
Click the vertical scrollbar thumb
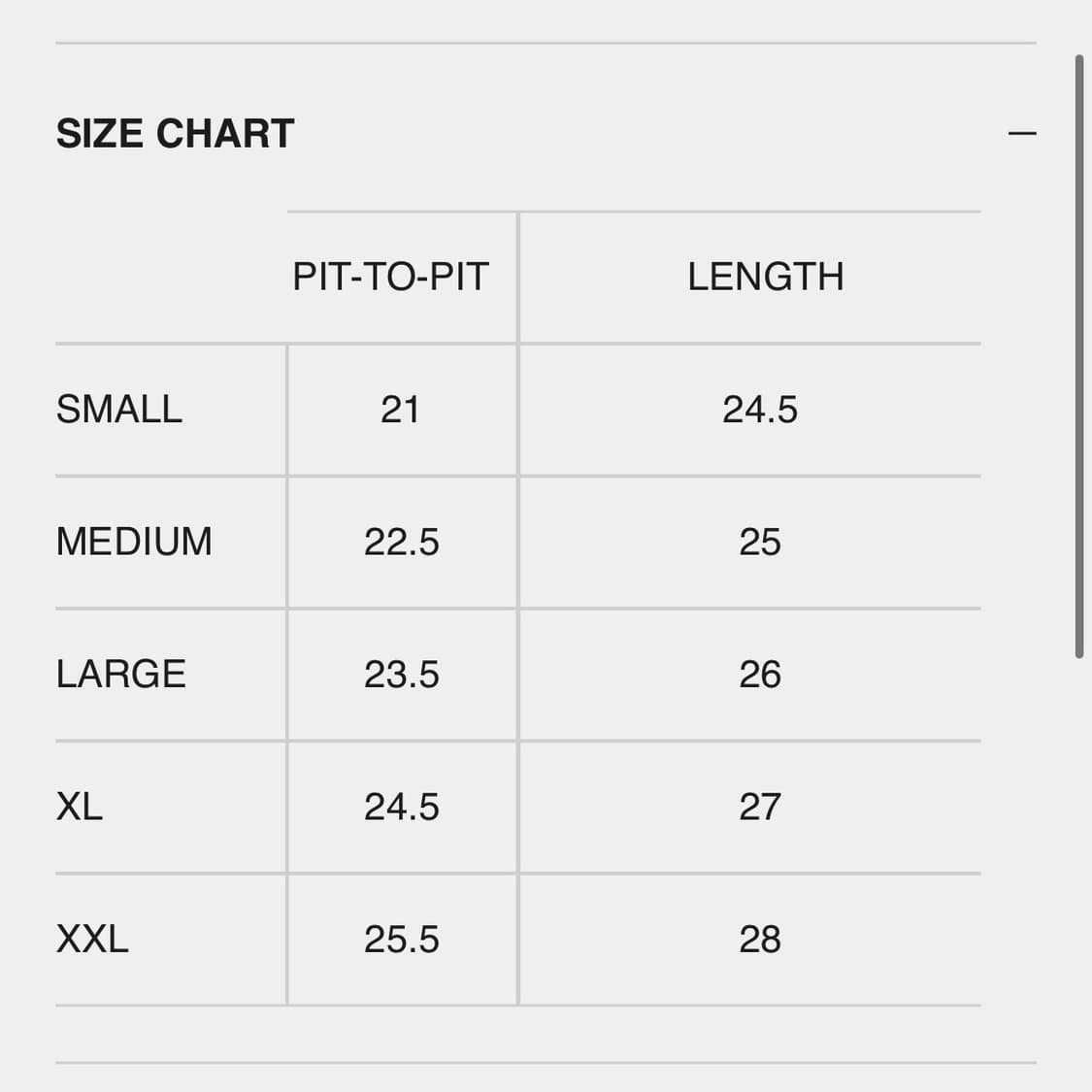[1078, 356]
